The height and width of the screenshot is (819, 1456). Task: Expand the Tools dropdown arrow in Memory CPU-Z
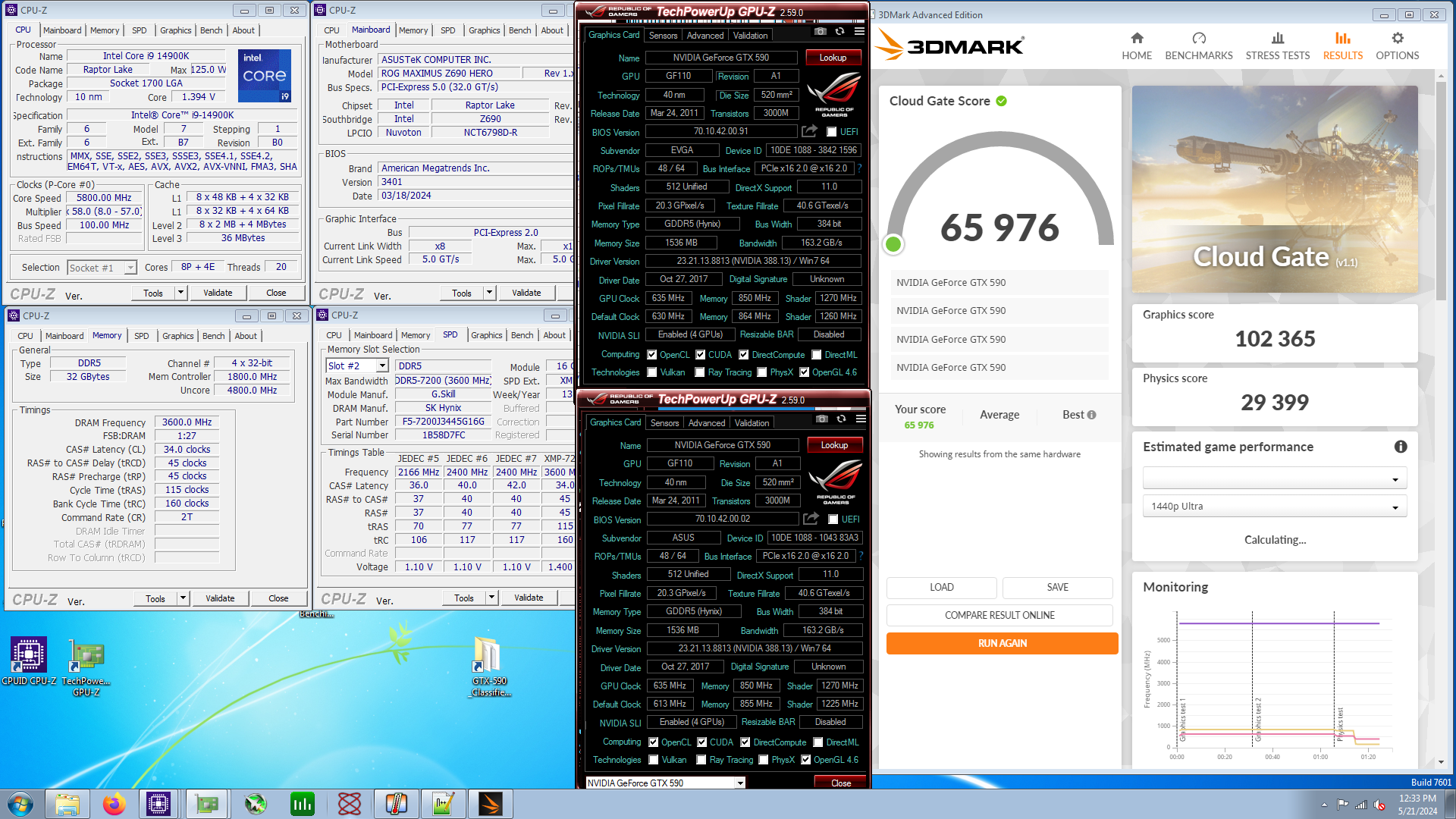[x=183, y=598]
